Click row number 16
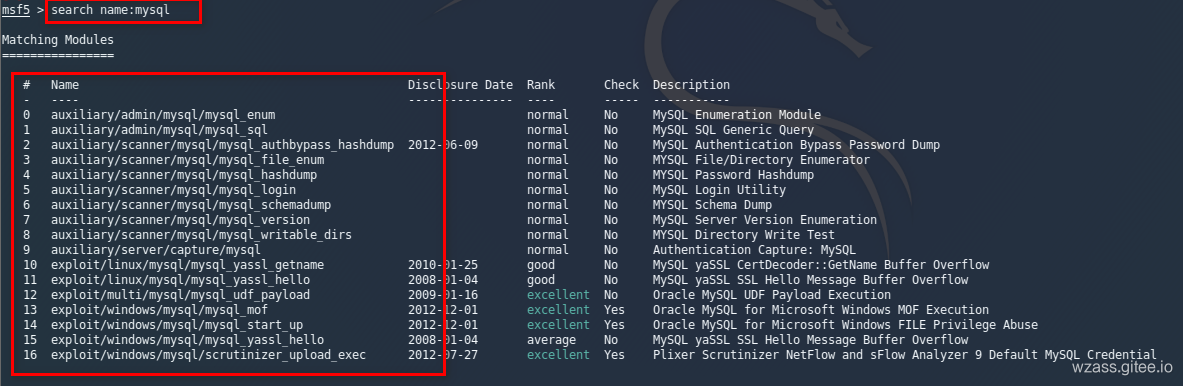Screen dimensions: 1183x386 click(29, 354)
